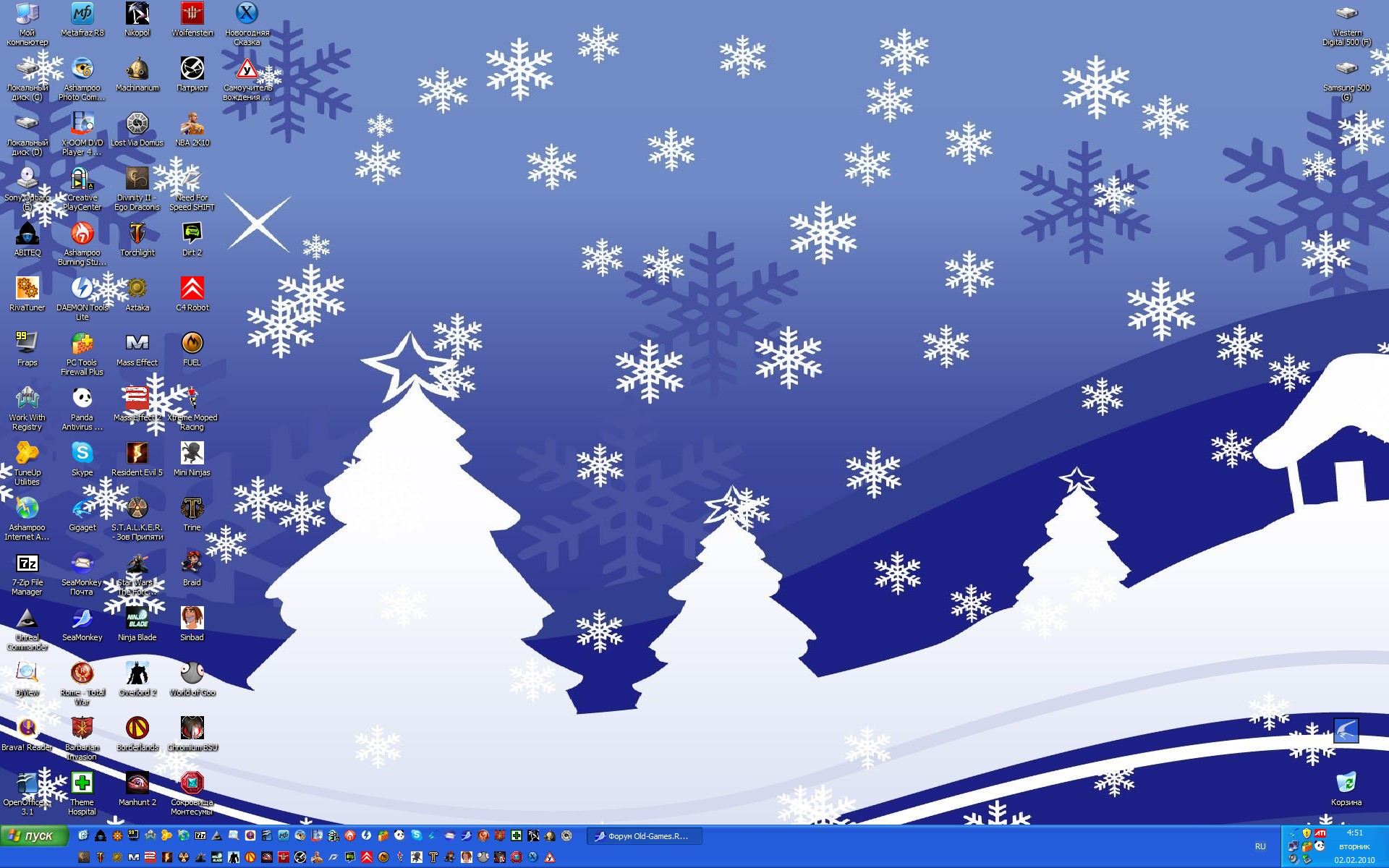Open the Корзина recycle bin
1389x868 pixels.
tap(1346, 783)
